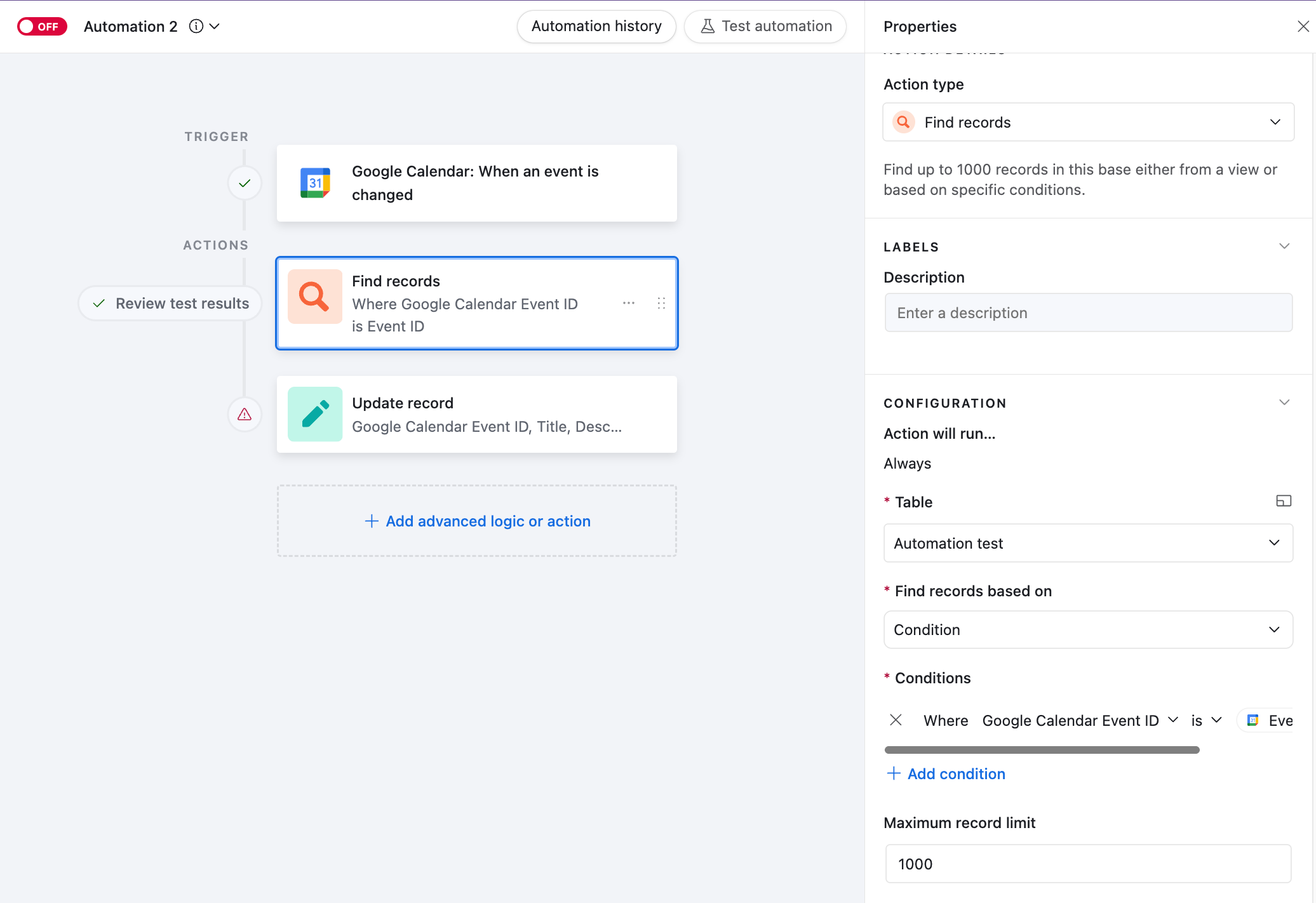Click Add advanced logic or action

478,521
